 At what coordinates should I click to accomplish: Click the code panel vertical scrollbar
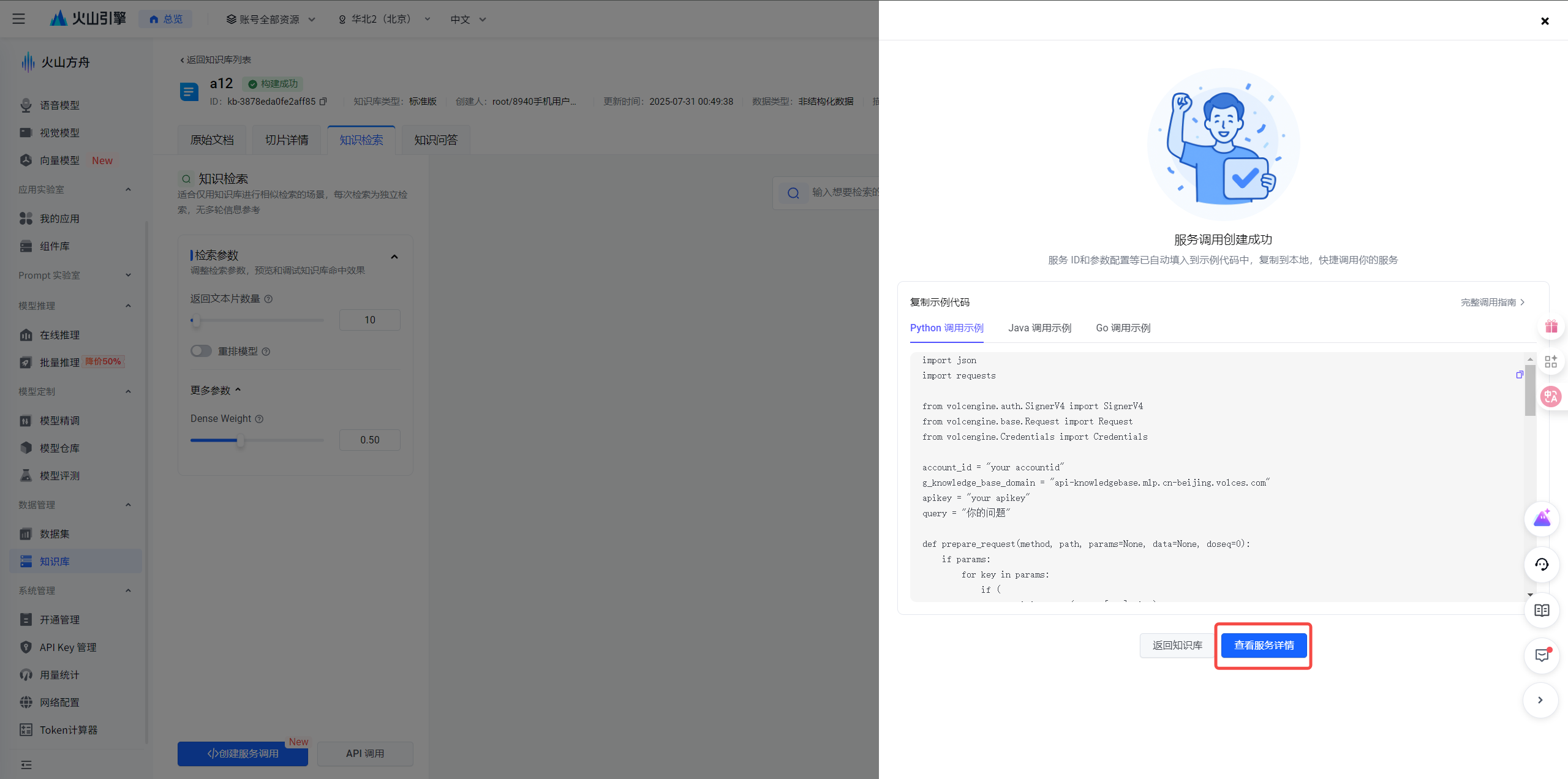[x=1530, y=390]
